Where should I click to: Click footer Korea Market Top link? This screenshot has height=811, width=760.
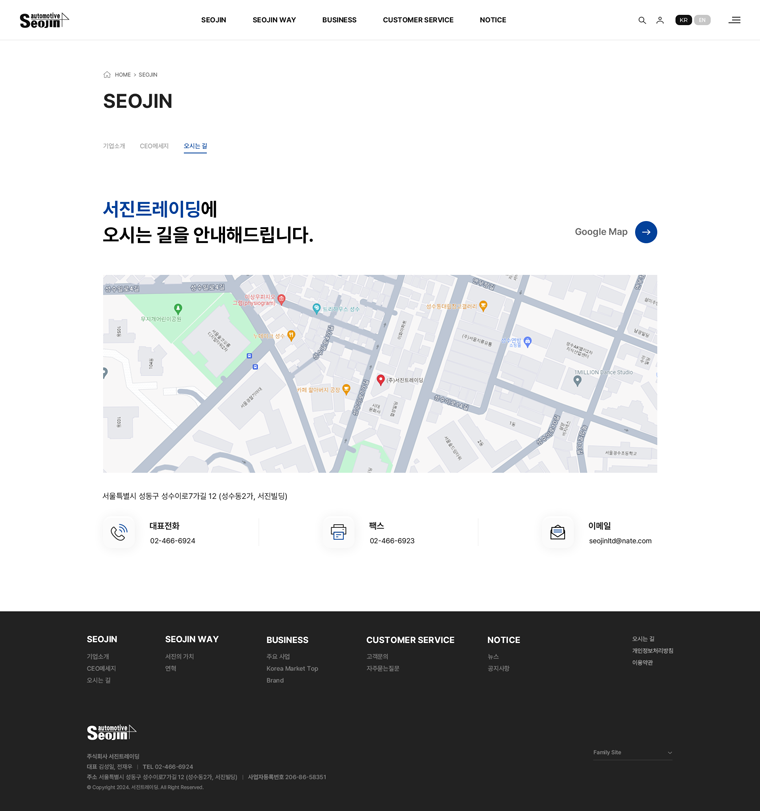click(x=292, y=668)
